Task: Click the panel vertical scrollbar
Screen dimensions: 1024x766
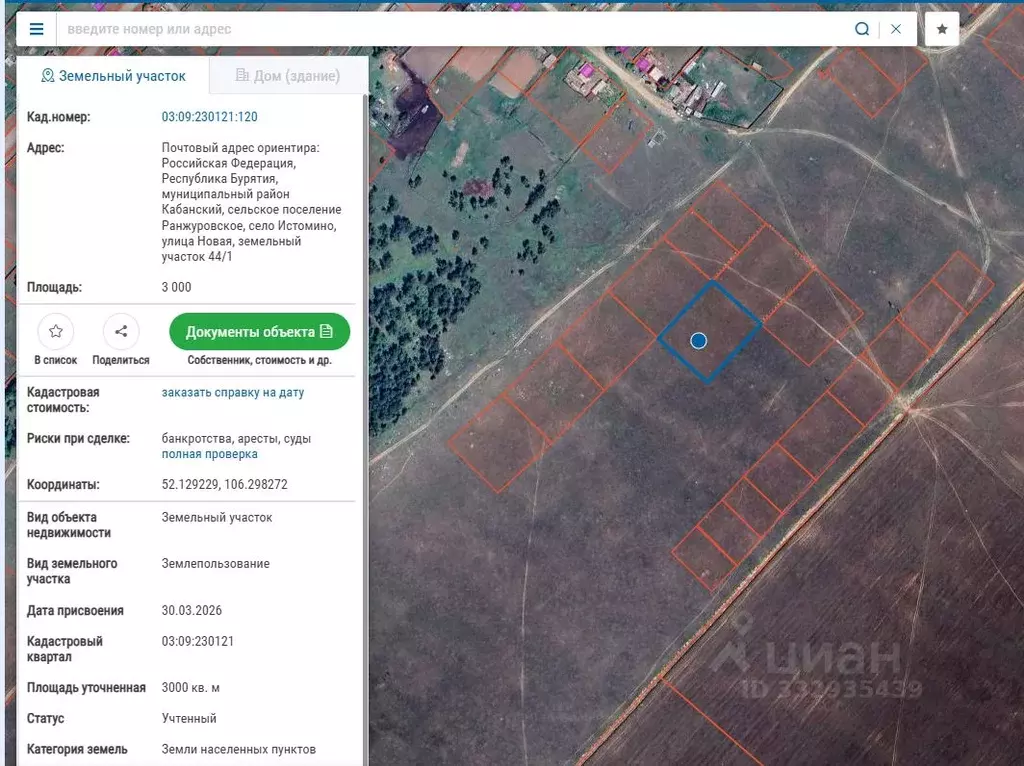Action: [364, 431]
